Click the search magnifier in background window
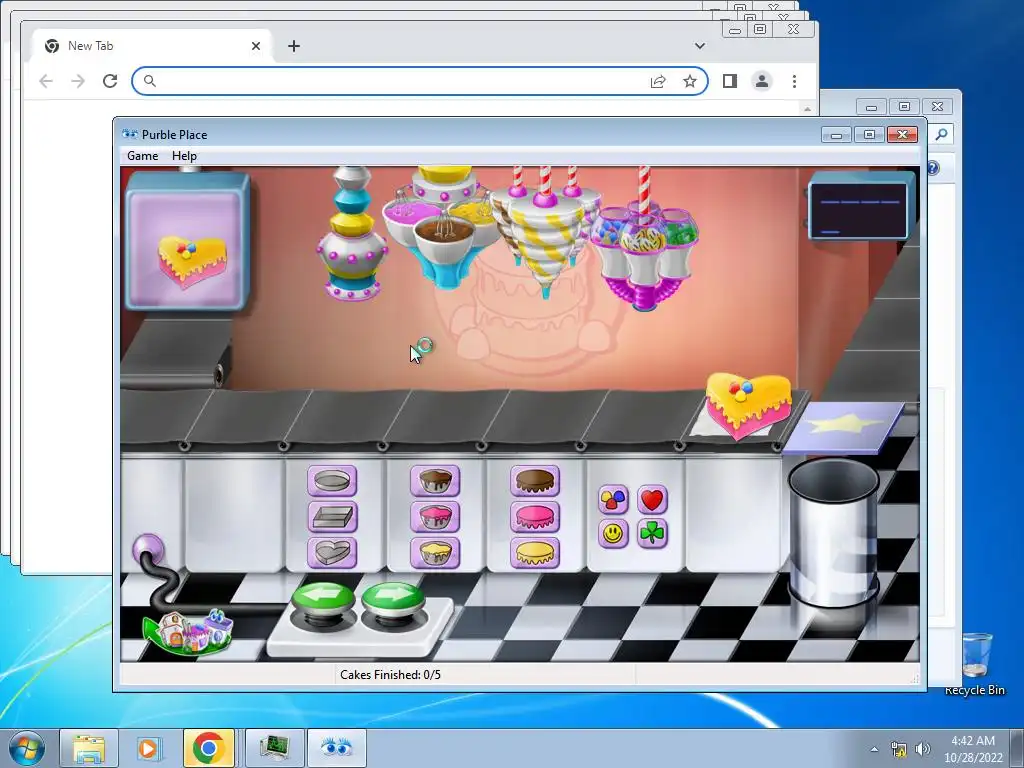 941,134
